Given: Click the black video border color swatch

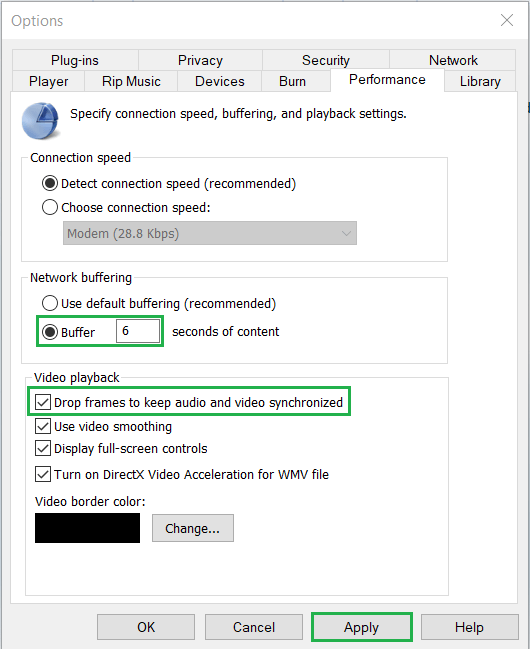Looking at the screenshot, I should click(x=87, y=528).
